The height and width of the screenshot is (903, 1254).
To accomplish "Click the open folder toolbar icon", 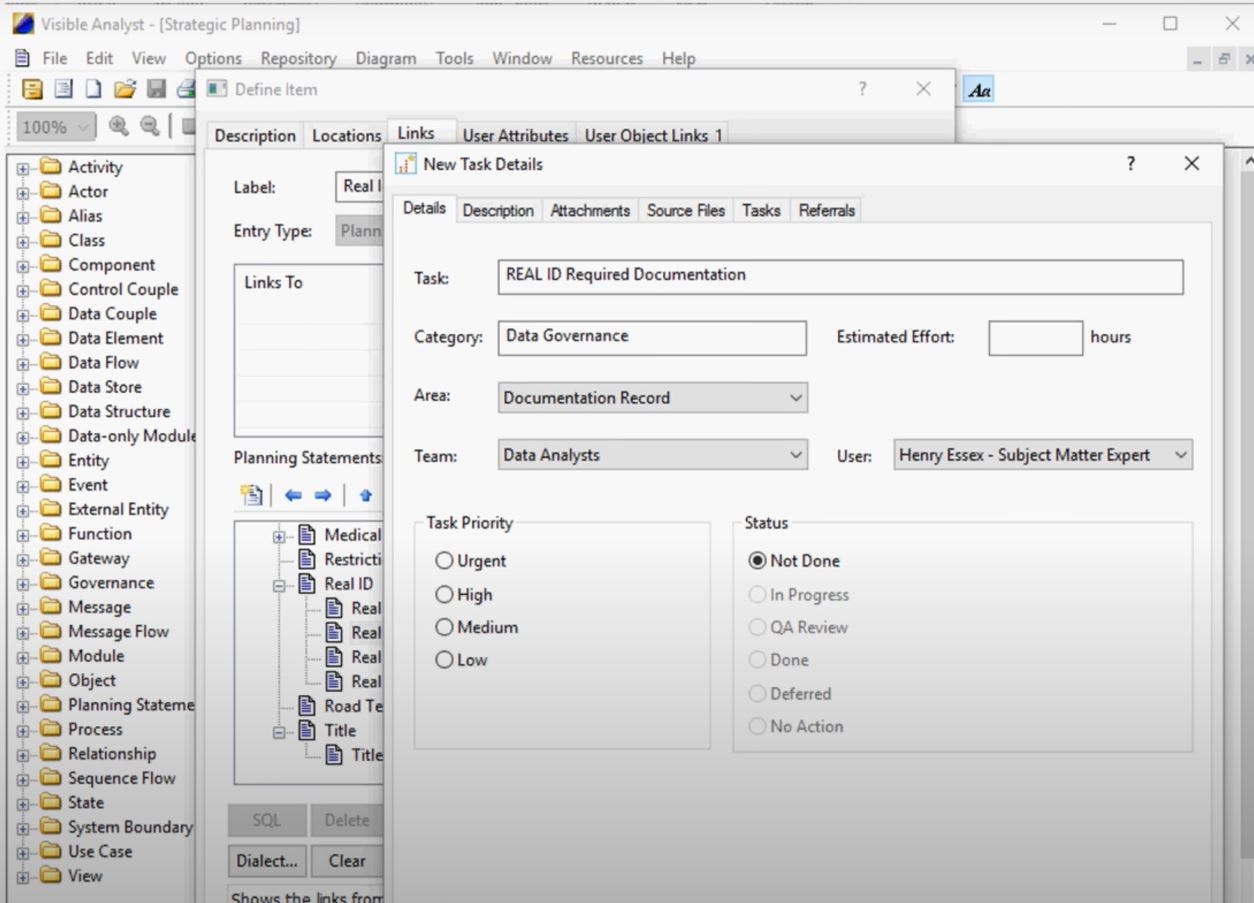I will (x=124, y=90).
